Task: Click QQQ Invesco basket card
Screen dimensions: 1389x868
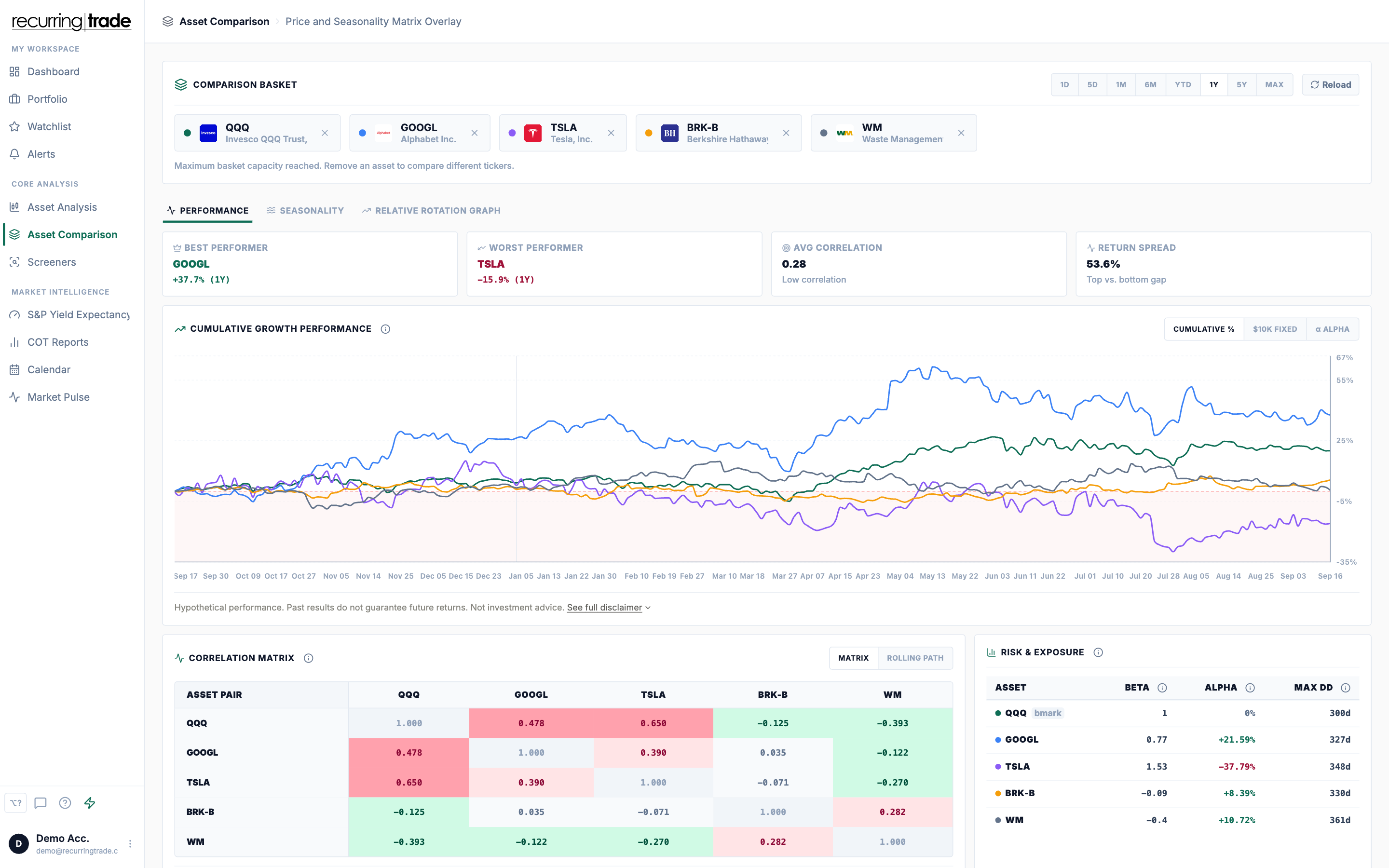Action: coord(257,133)
